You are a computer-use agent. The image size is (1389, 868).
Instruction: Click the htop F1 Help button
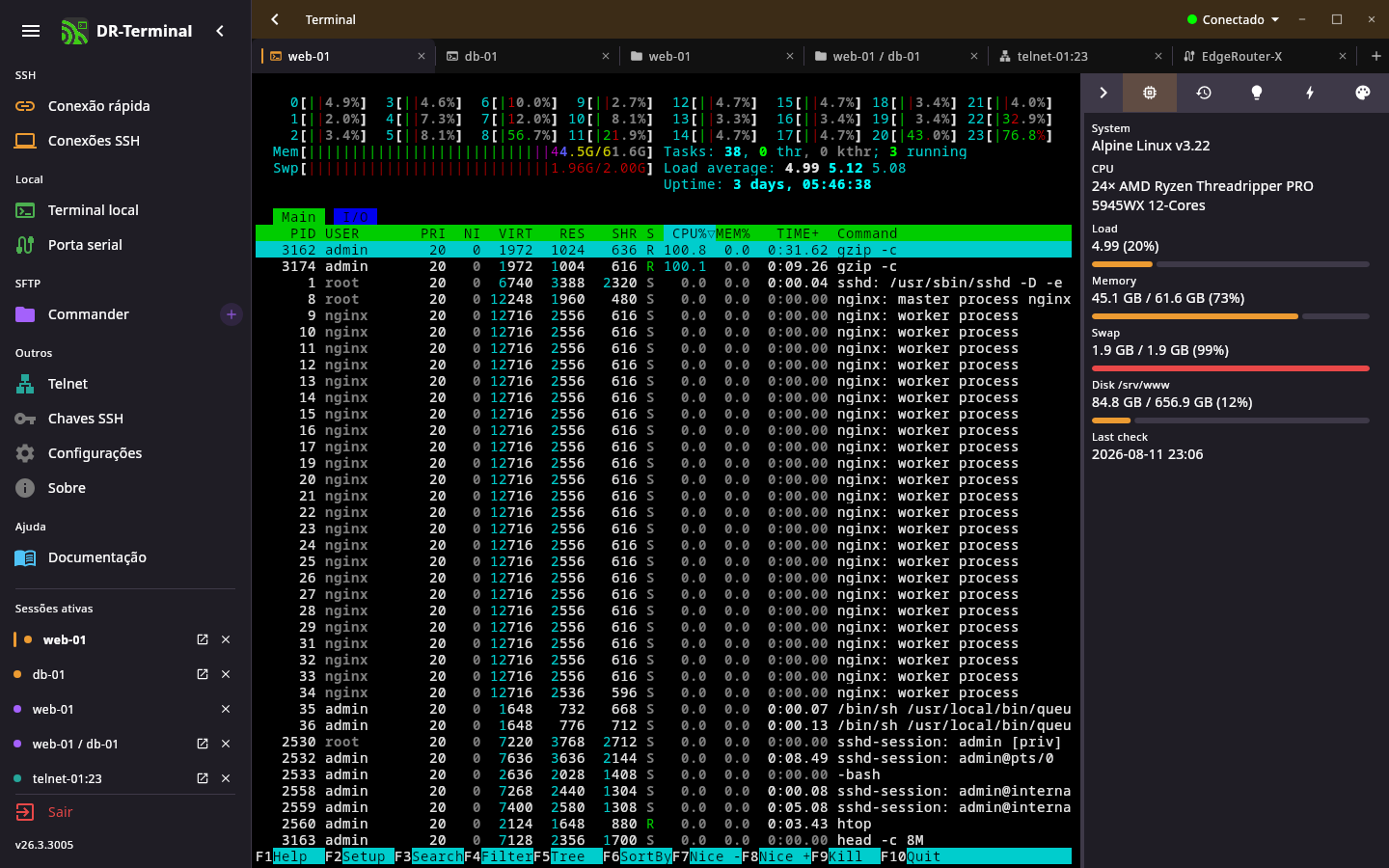[x=289, y=856]
